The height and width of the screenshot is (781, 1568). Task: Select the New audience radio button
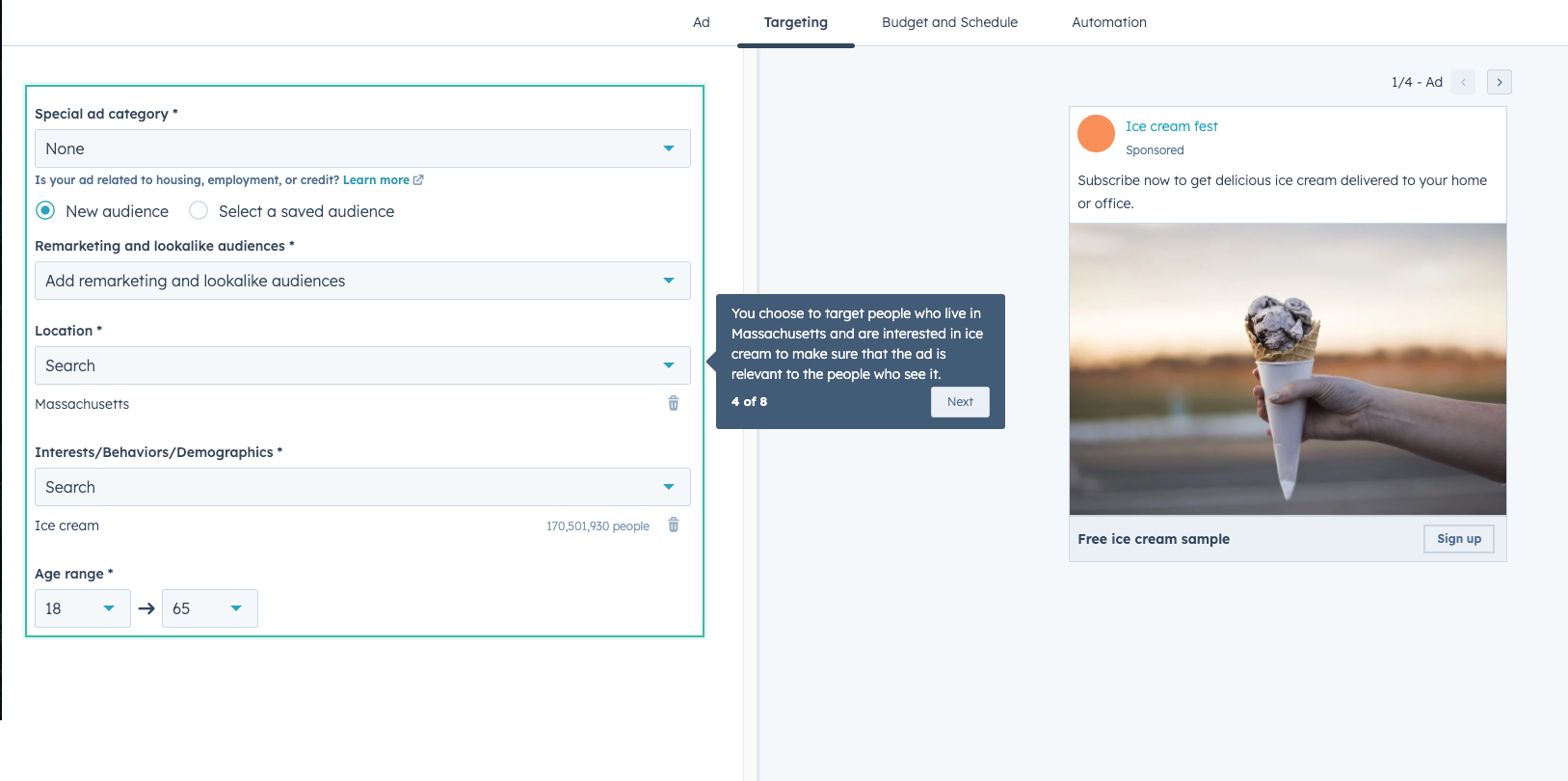coord(45,210)
